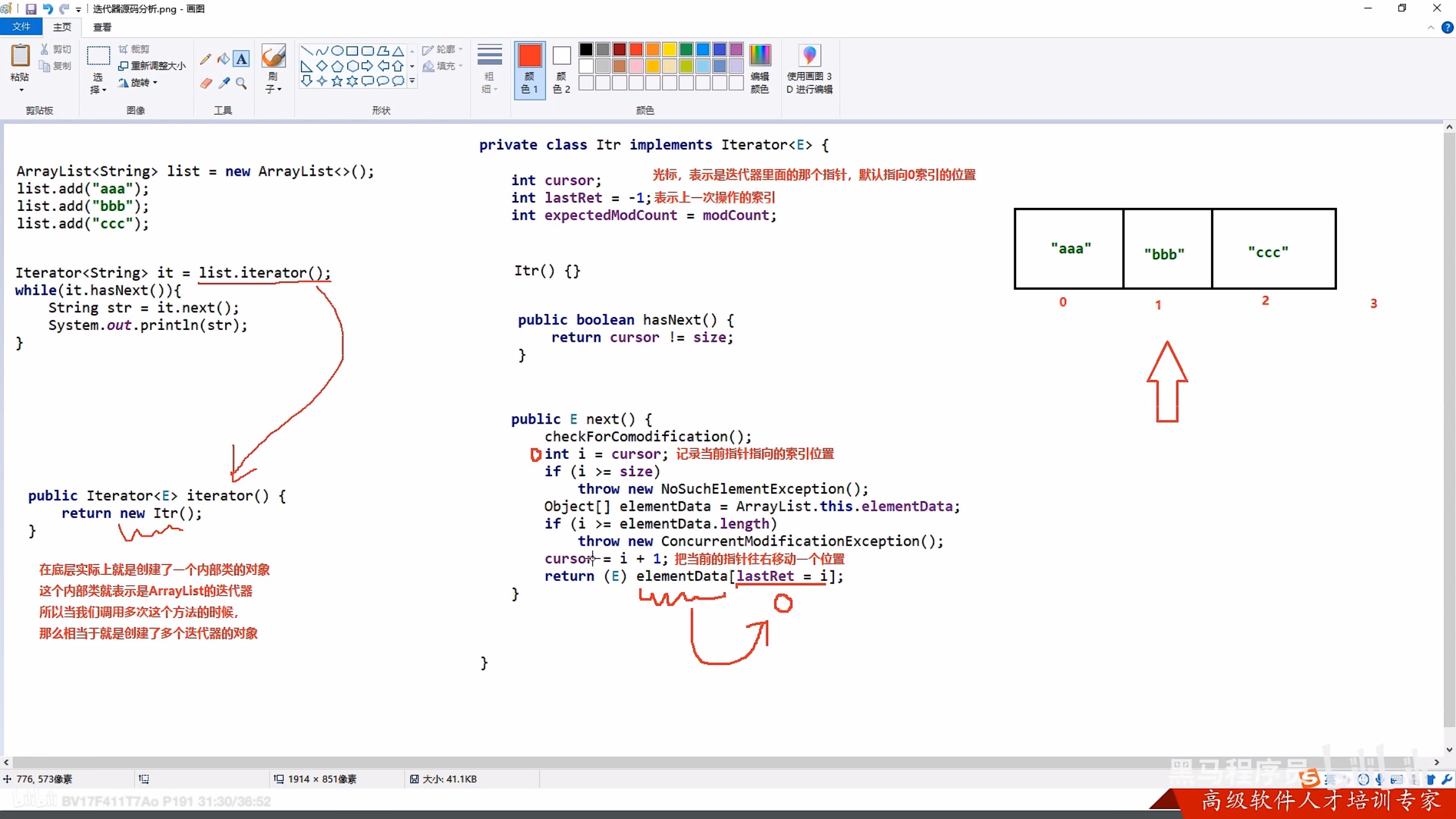
Task: Click Resize (重新调整大小) button
Action: (x=152, y=65)
